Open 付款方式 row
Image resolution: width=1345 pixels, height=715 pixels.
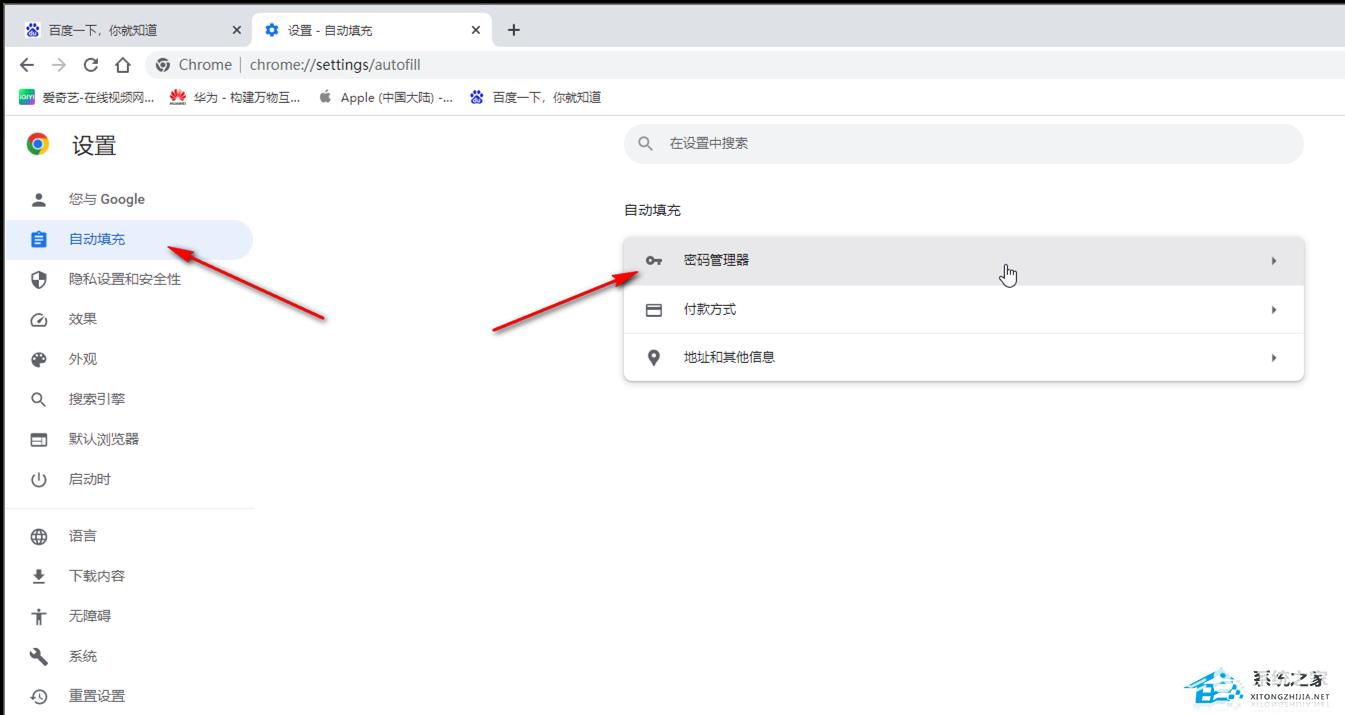click(964, 310)
